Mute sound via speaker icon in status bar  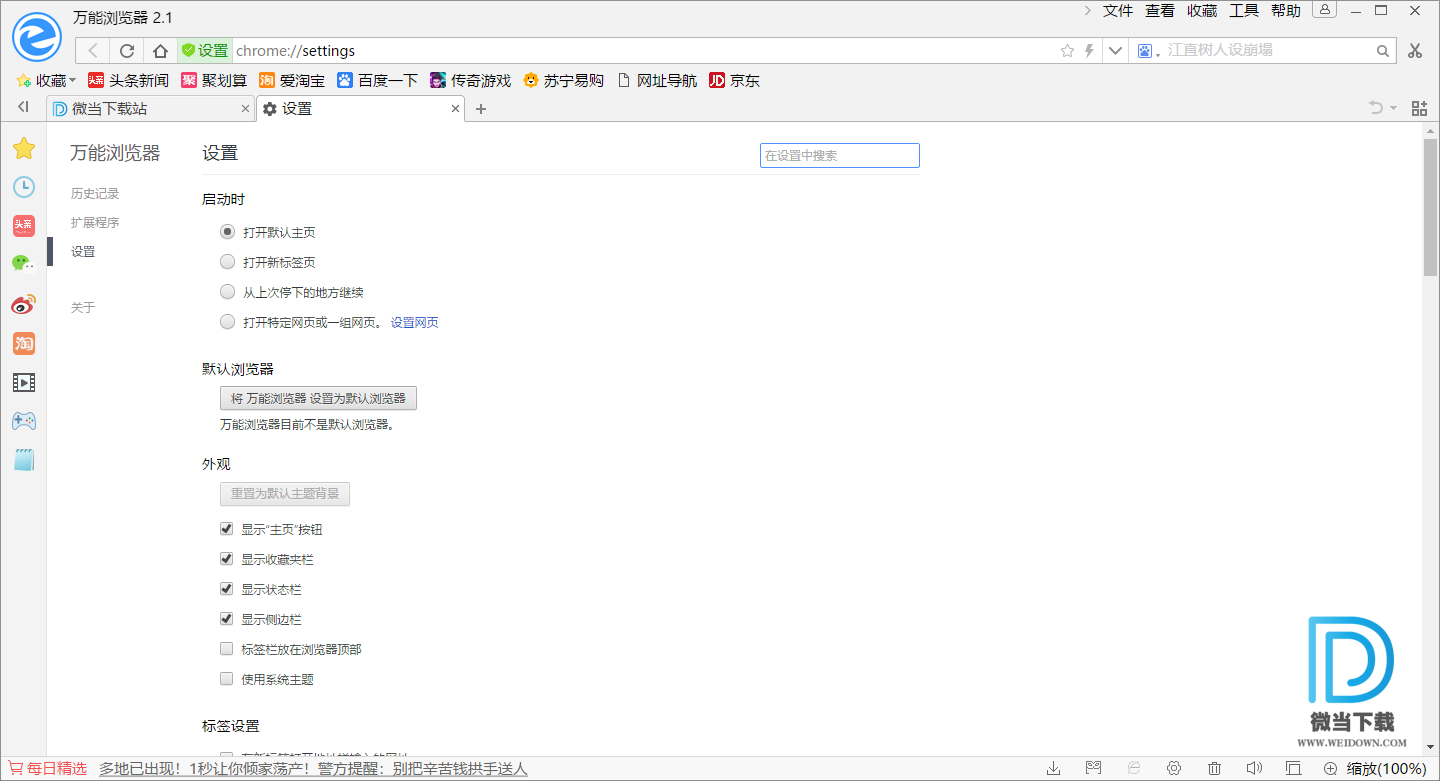1254,768
